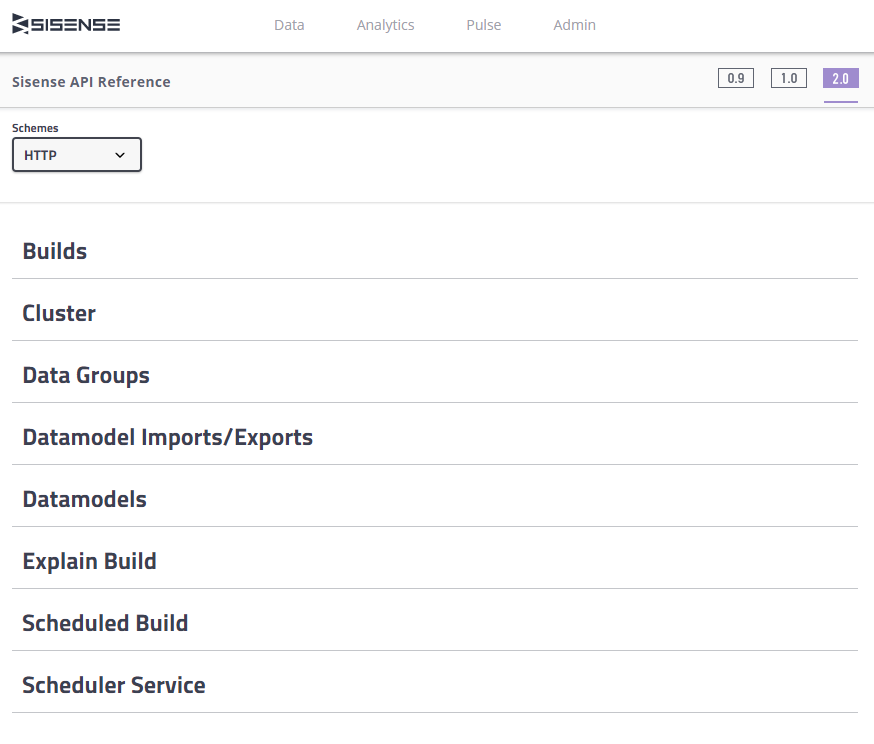The height and width of the screenshot is (744, 874).
Task: Open the Data menu
Action: coord(289,25)
